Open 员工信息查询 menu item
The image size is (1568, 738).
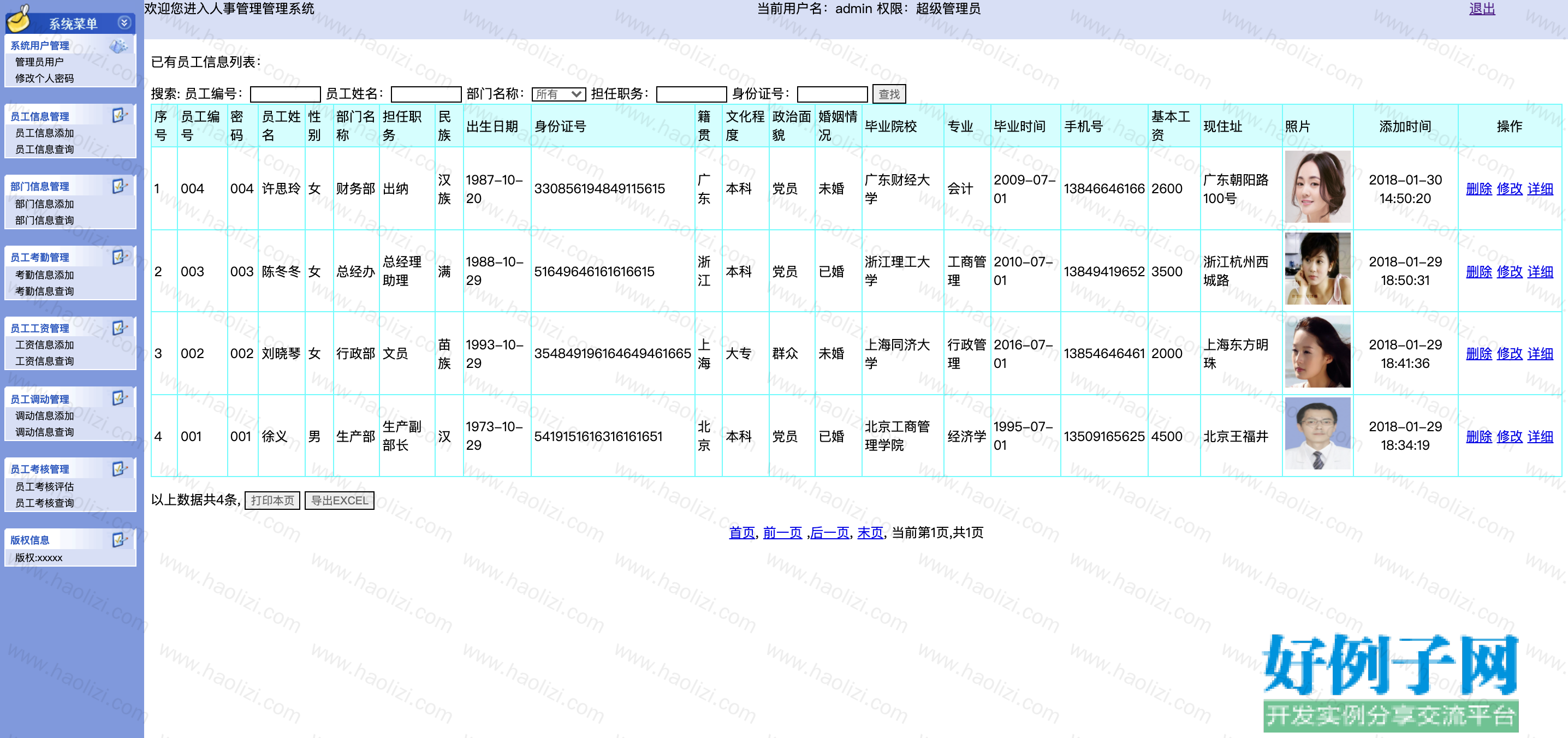[x=44, y=150]
